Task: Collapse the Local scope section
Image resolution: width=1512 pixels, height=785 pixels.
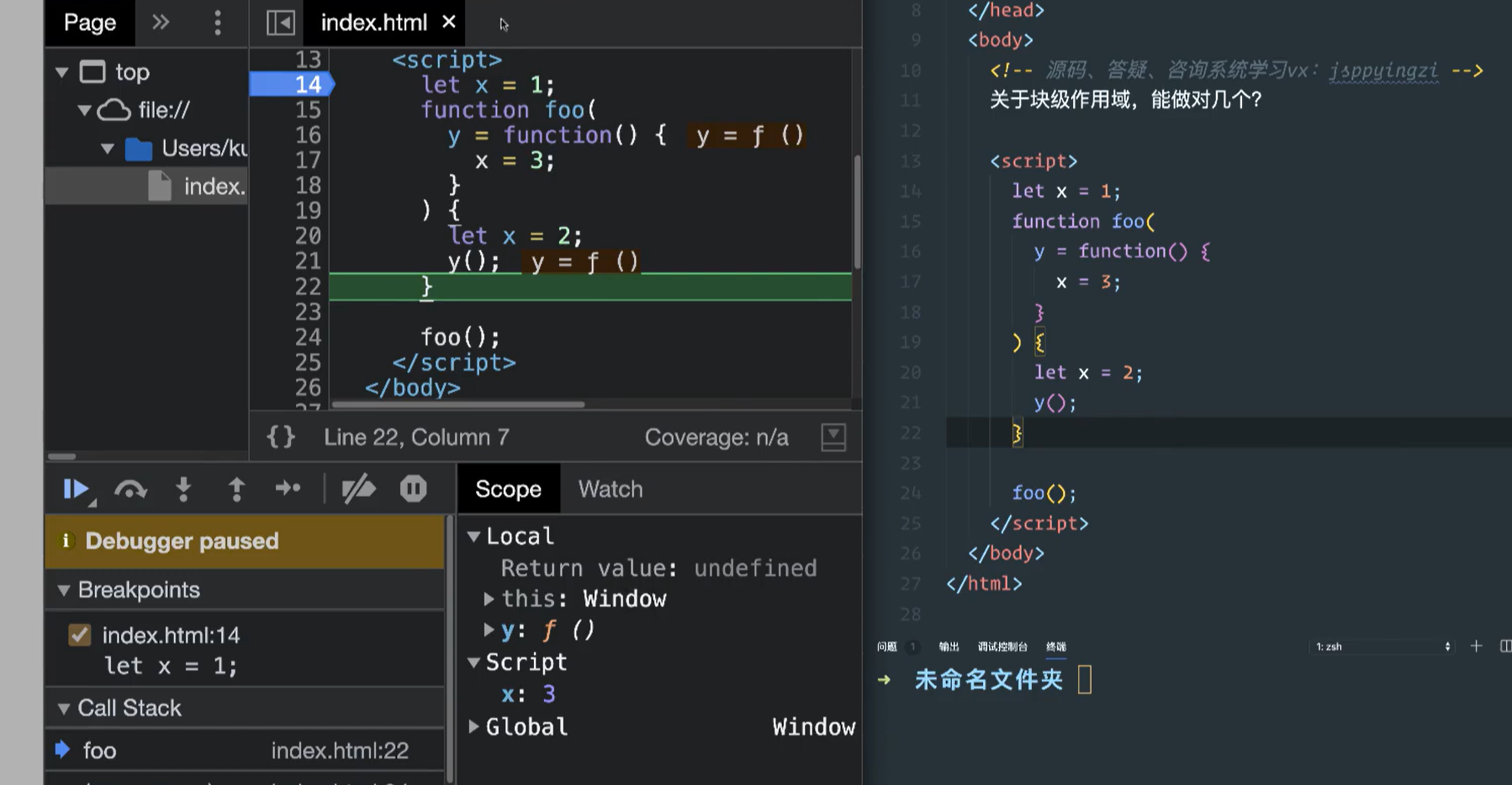Action: pos(473,536)
